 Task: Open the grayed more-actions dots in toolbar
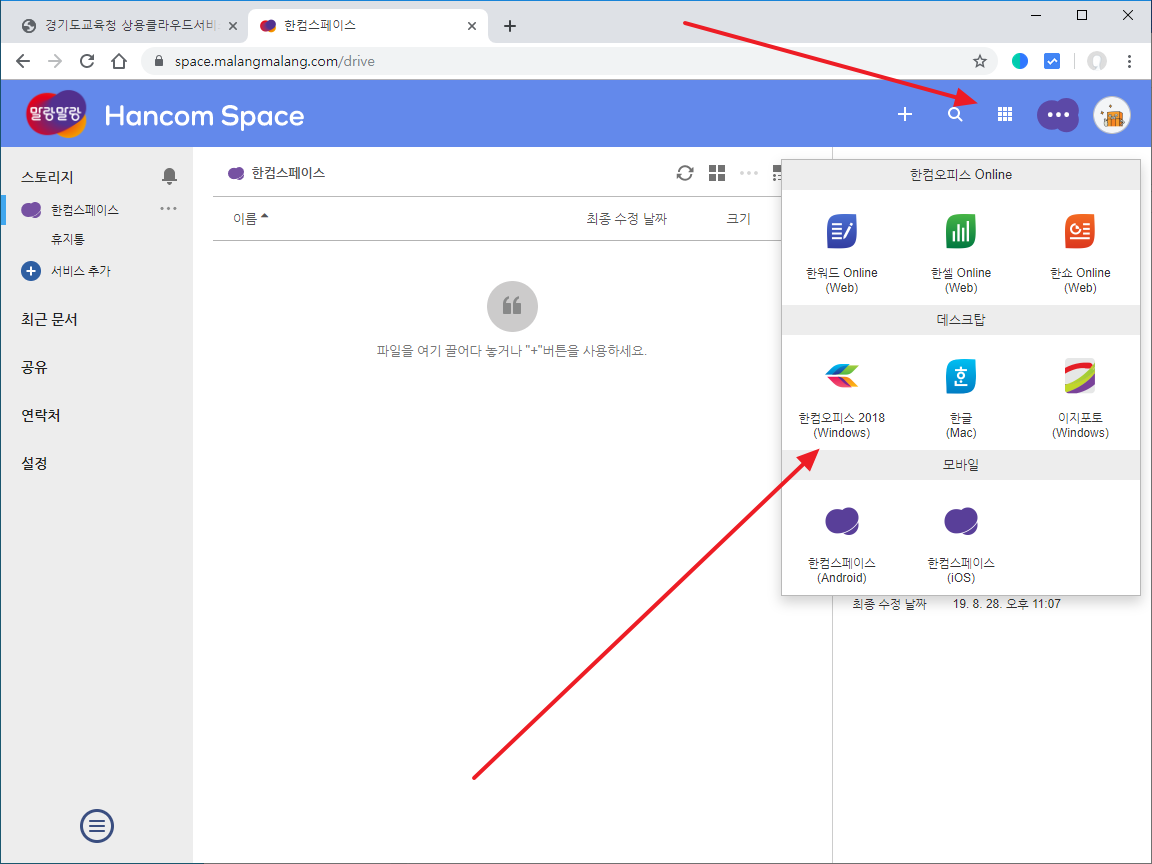pyautogui.click(x=749, y=173)
